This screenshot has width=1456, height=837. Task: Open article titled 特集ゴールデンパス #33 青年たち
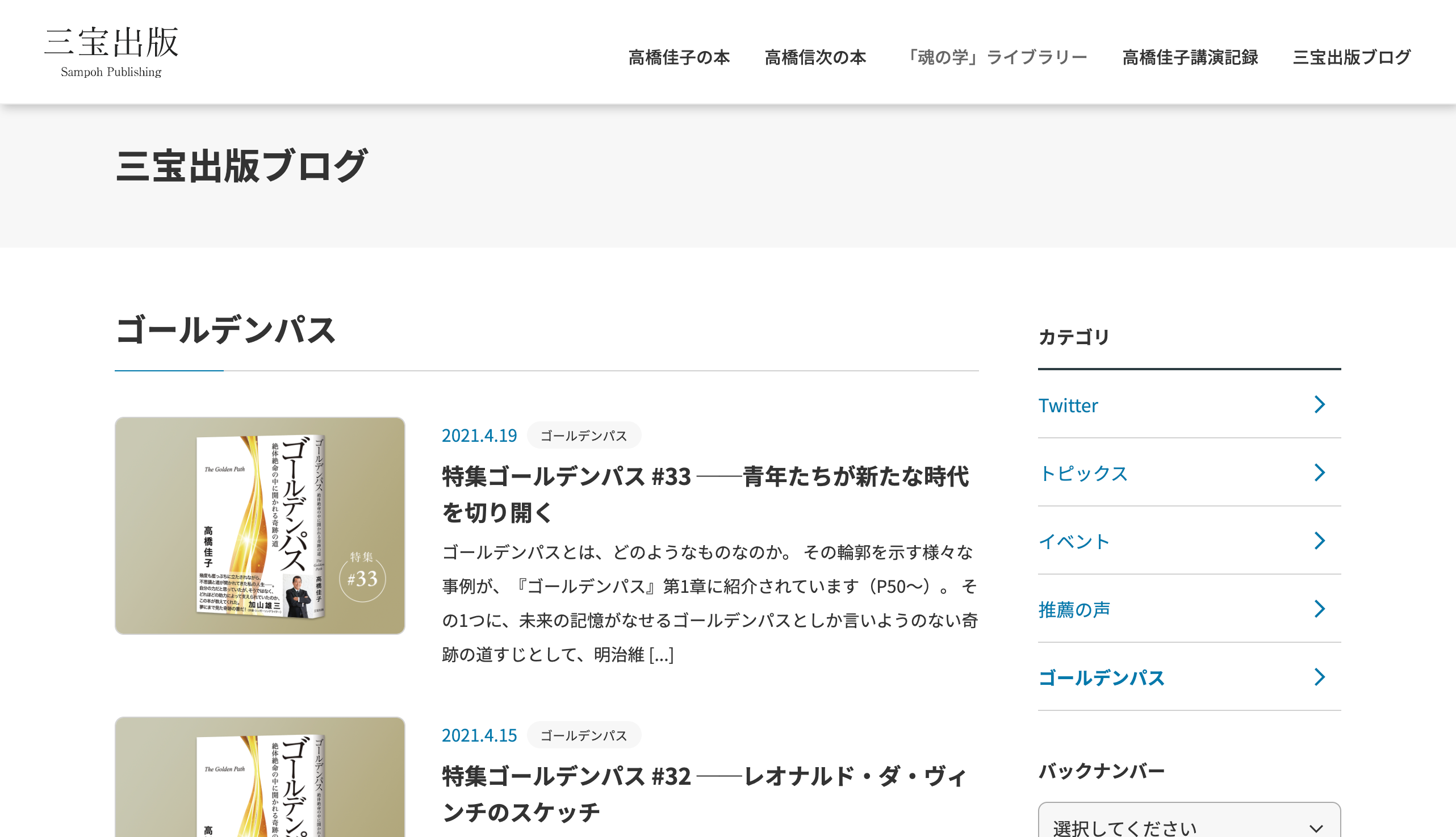coord(705,495)
